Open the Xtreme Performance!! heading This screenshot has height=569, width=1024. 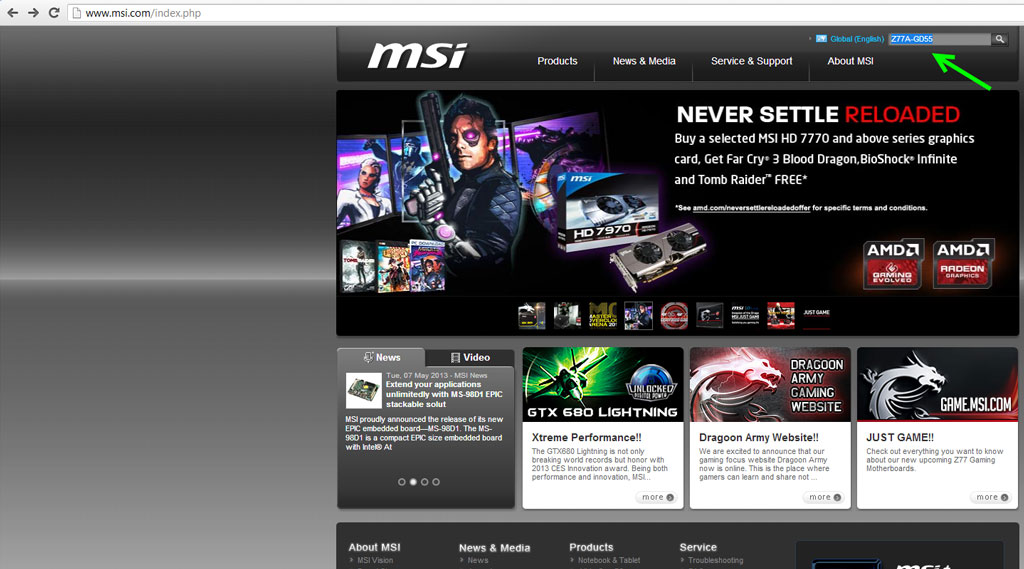(586, 438)
